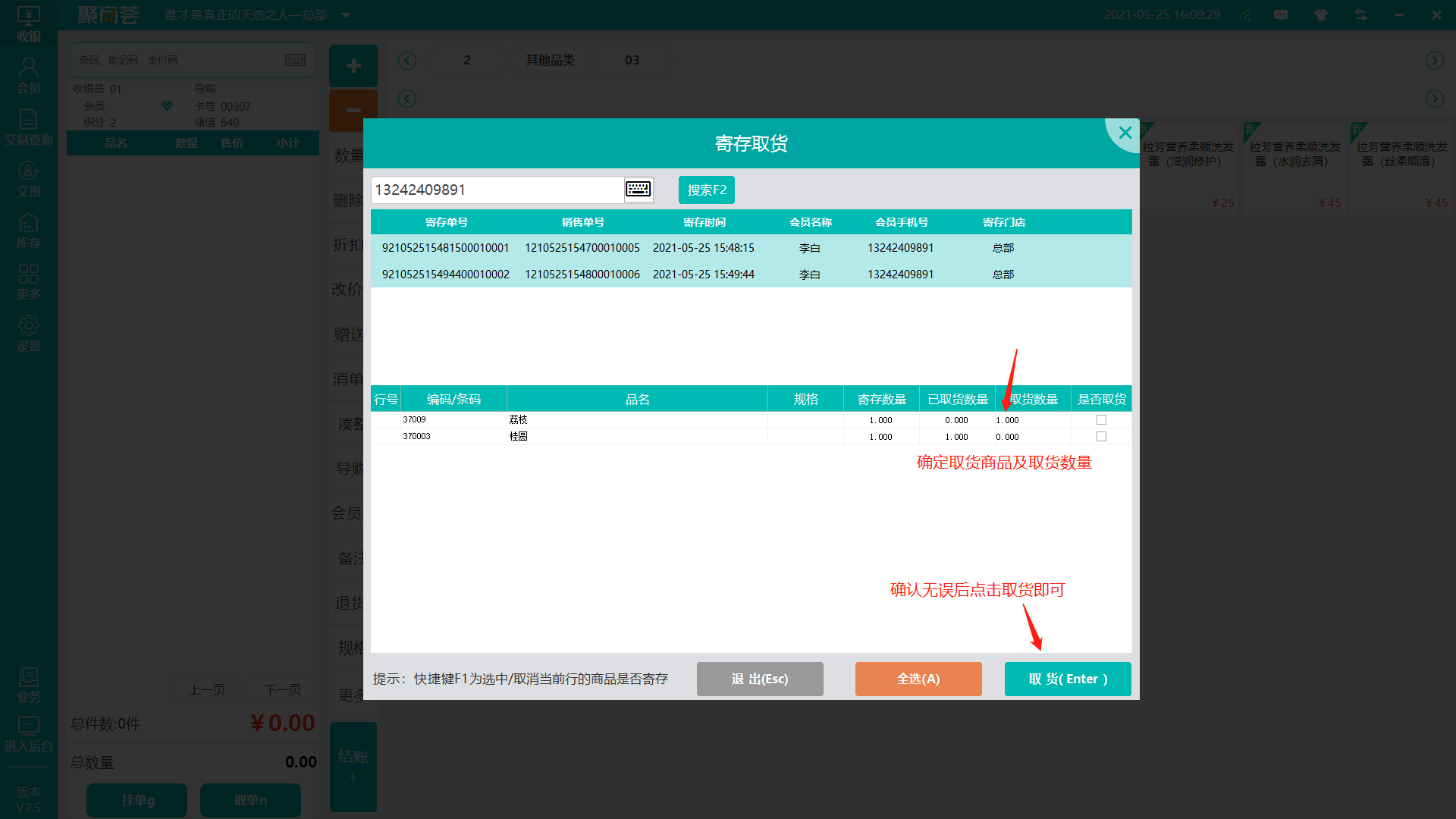Click product card 洗发露 (水润去屑)
Image resolution: width=1456 pixels, height=819 pixels.
(x=1296, y=168)
